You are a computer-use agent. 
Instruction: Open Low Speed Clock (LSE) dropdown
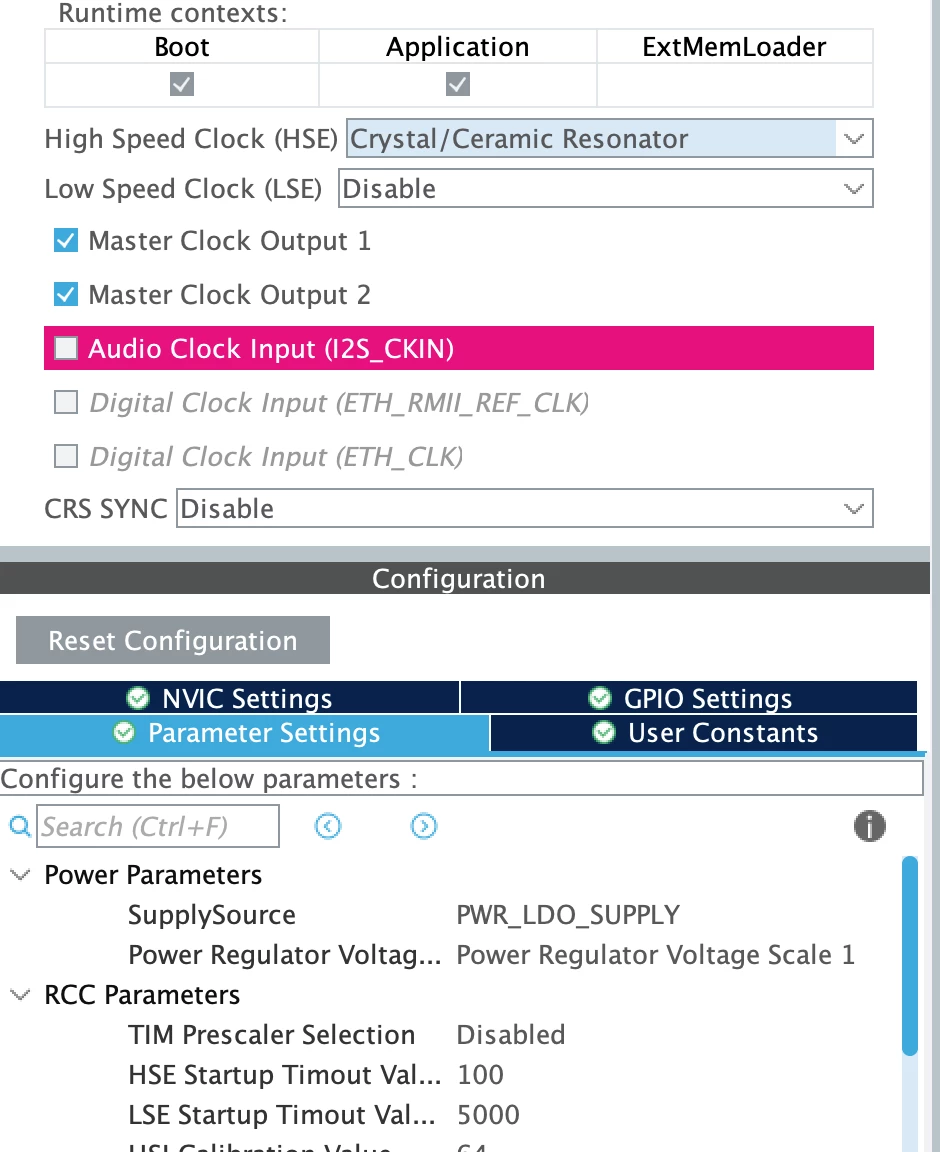tap(606, 188)
